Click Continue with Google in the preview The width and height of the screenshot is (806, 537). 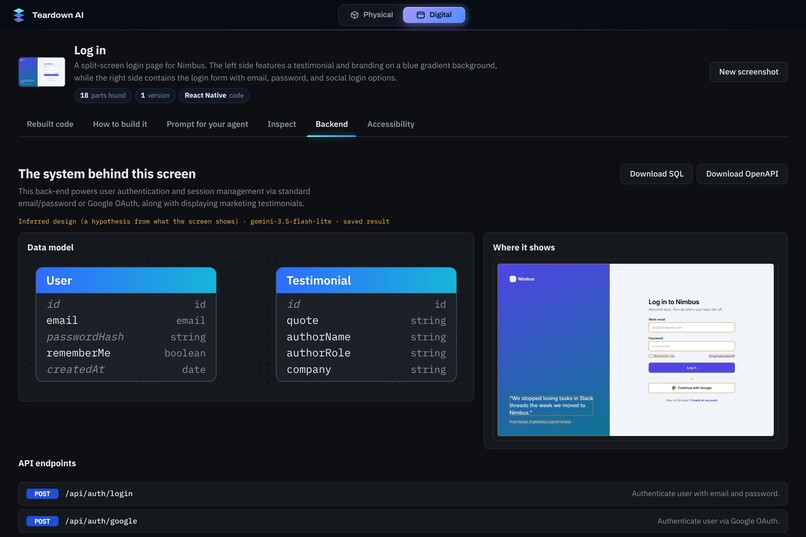coord(691,388)
